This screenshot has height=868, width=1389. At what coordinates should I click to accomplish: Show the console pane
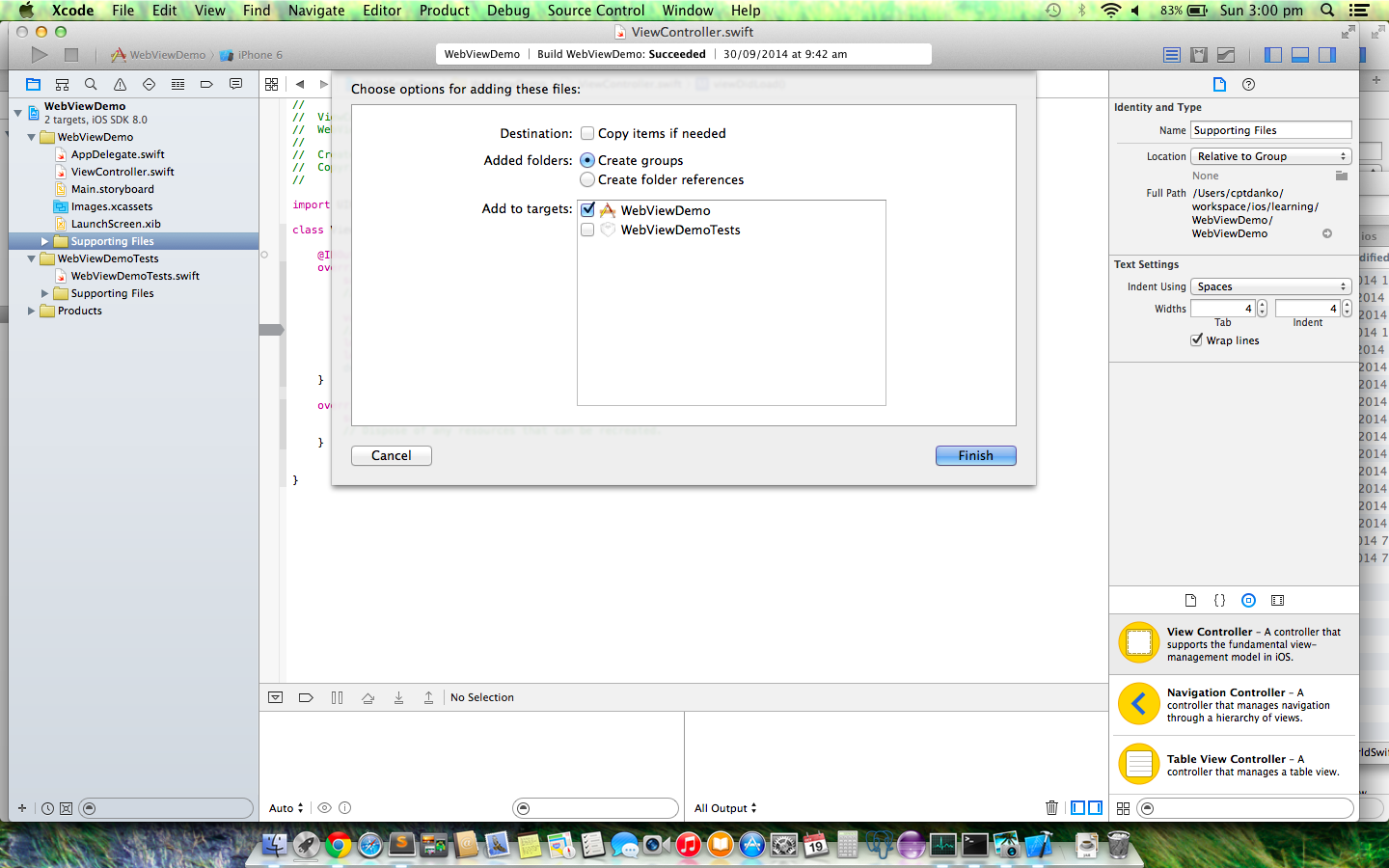1095,807
